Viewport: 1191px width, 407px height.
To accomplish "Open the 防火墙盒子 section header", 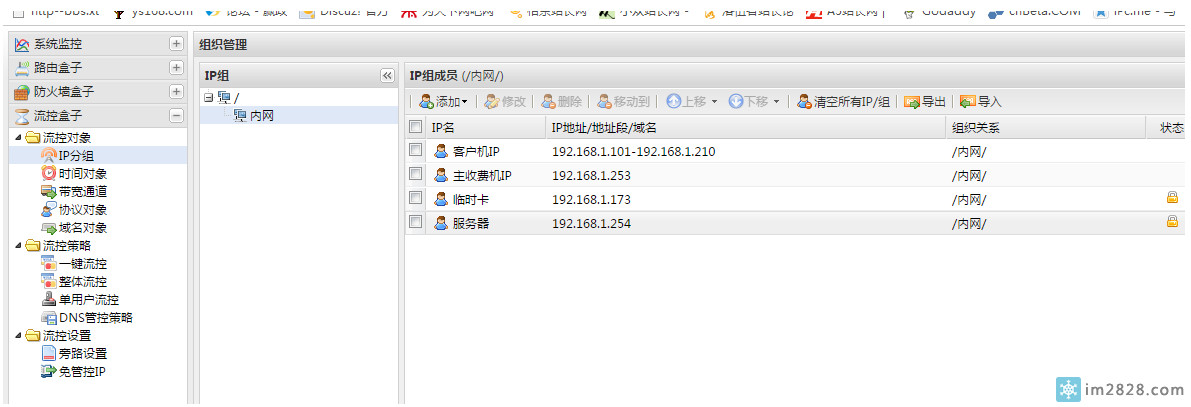I will click(64, 92).
